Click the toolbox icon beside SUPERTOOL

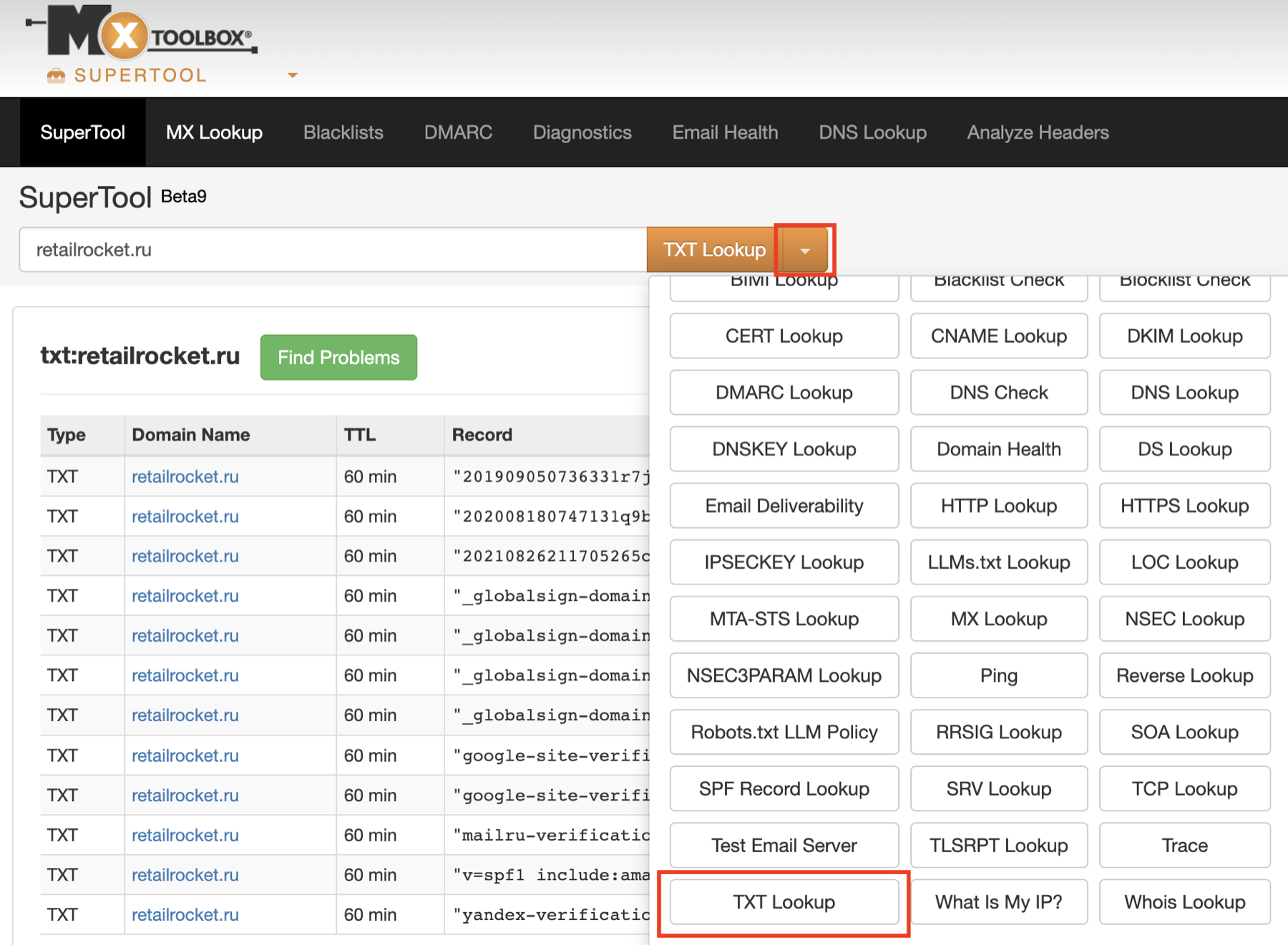point(56,76)
